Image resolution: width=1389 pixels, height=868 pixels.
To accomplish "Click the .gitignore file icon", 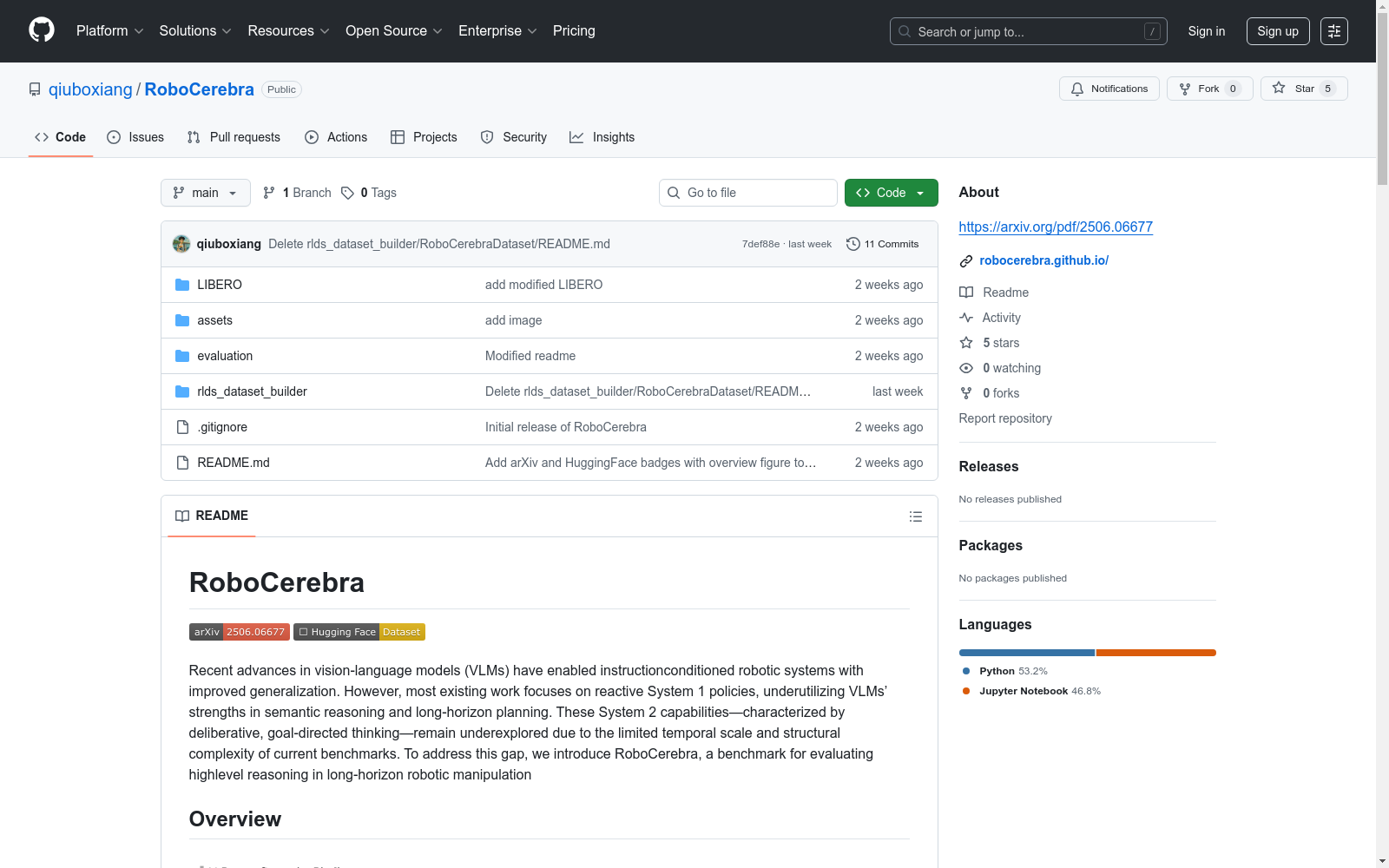I will (182, 427).
